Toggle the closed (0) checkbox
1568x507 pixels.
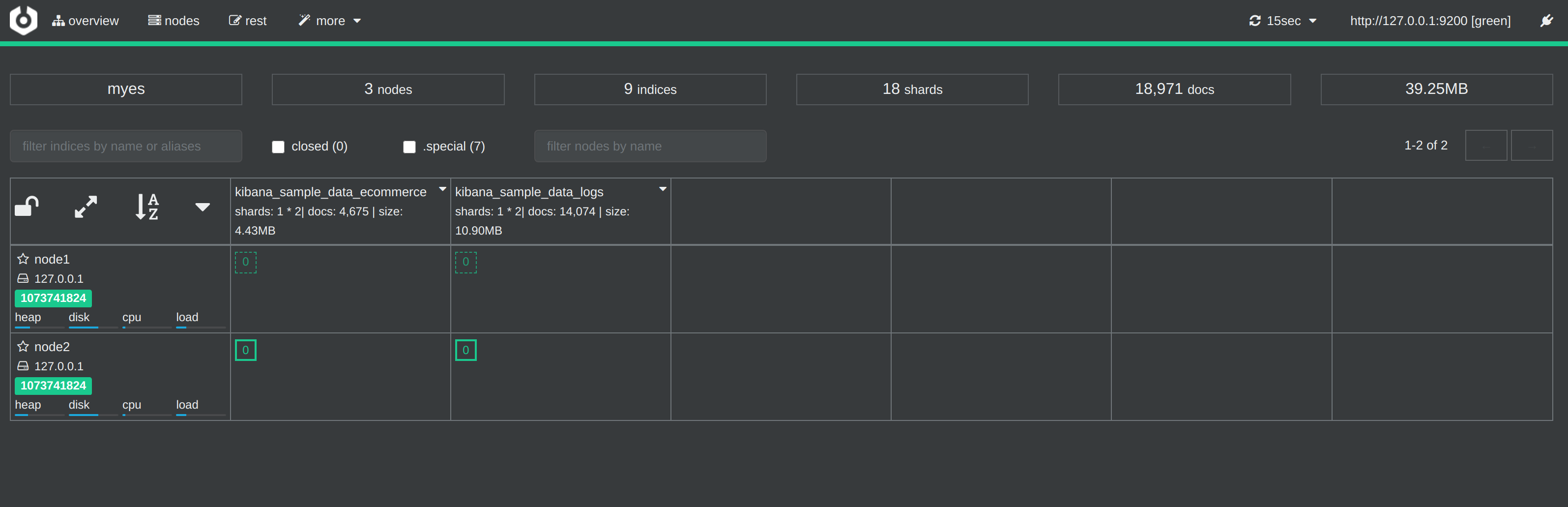pyautogui.click(x=278, y=147)
